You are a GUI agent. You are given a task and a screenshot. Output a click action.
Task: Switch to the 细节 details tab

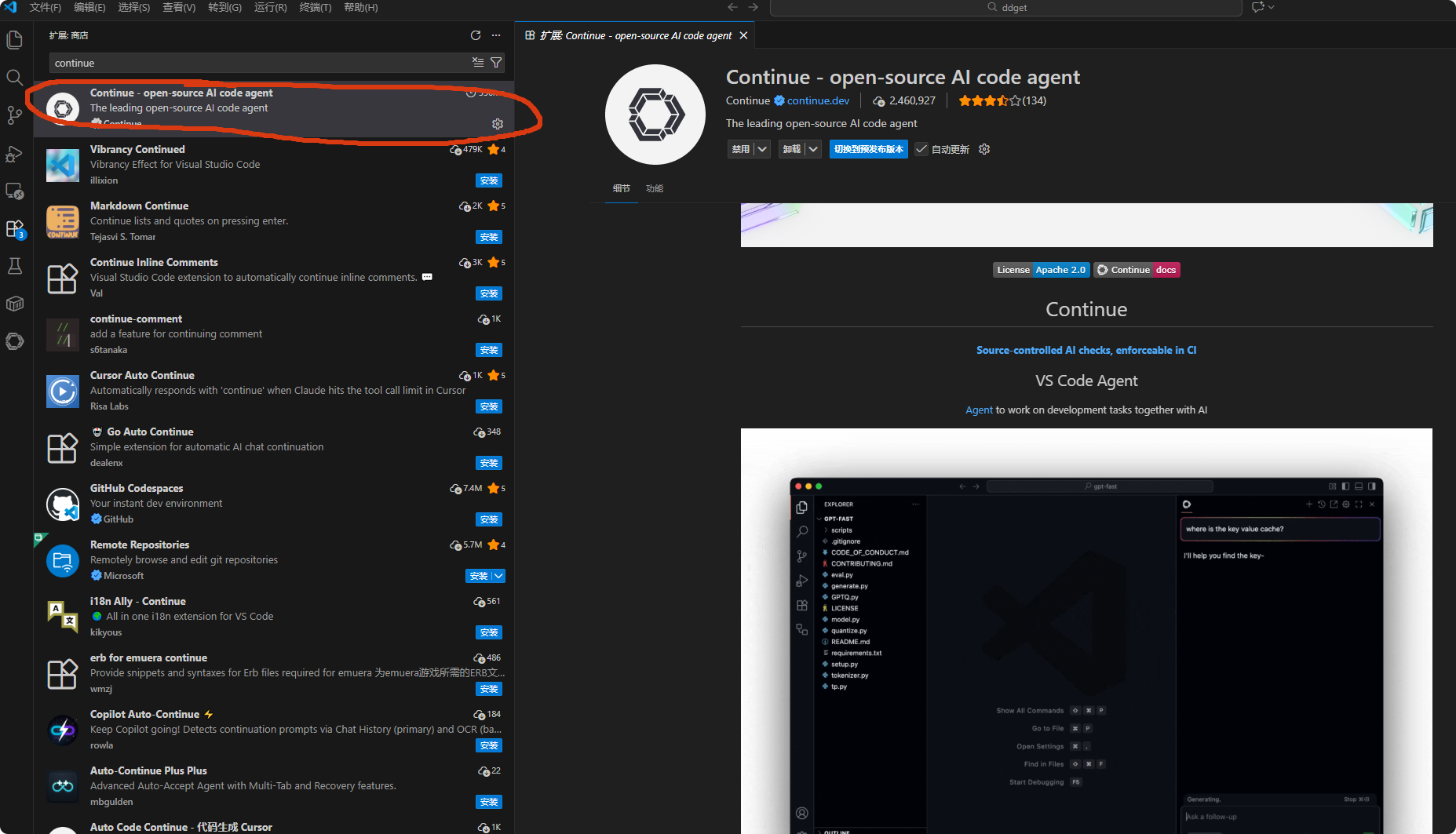[622, 188]
